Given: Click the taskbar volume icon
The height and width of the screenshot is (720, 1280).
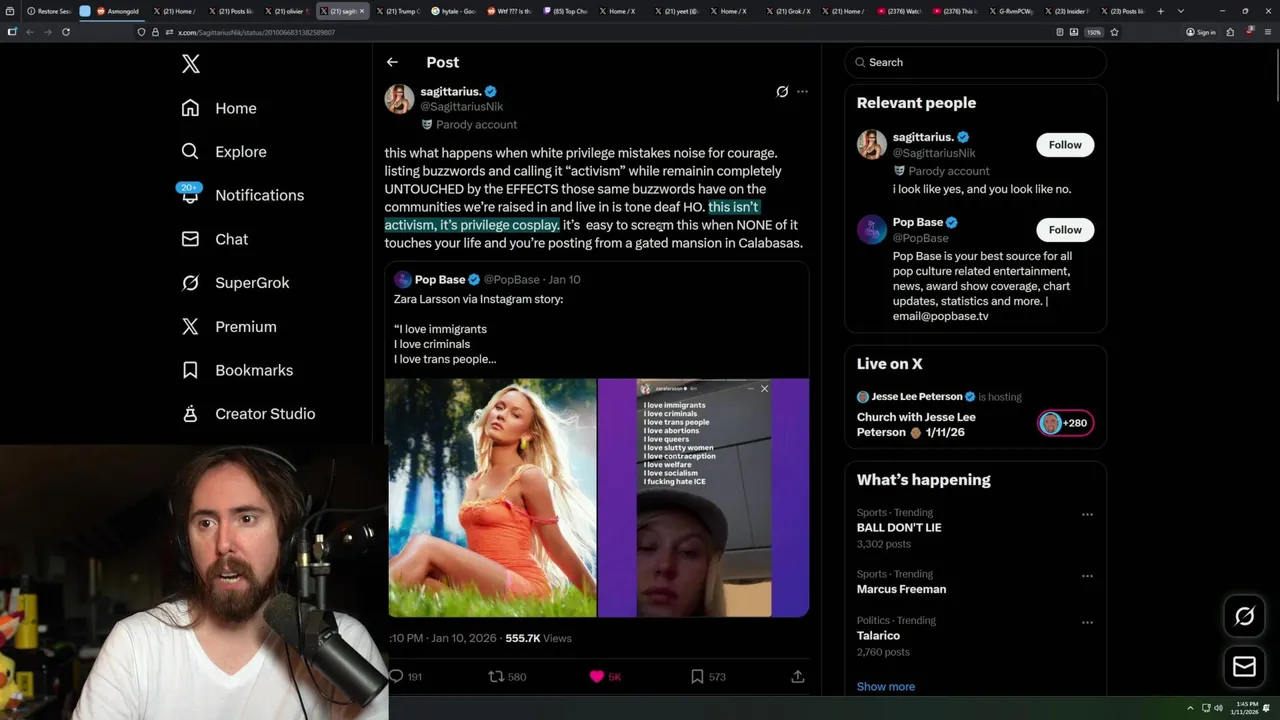Looking at the screenshot, I should [x=1218, y=708].
